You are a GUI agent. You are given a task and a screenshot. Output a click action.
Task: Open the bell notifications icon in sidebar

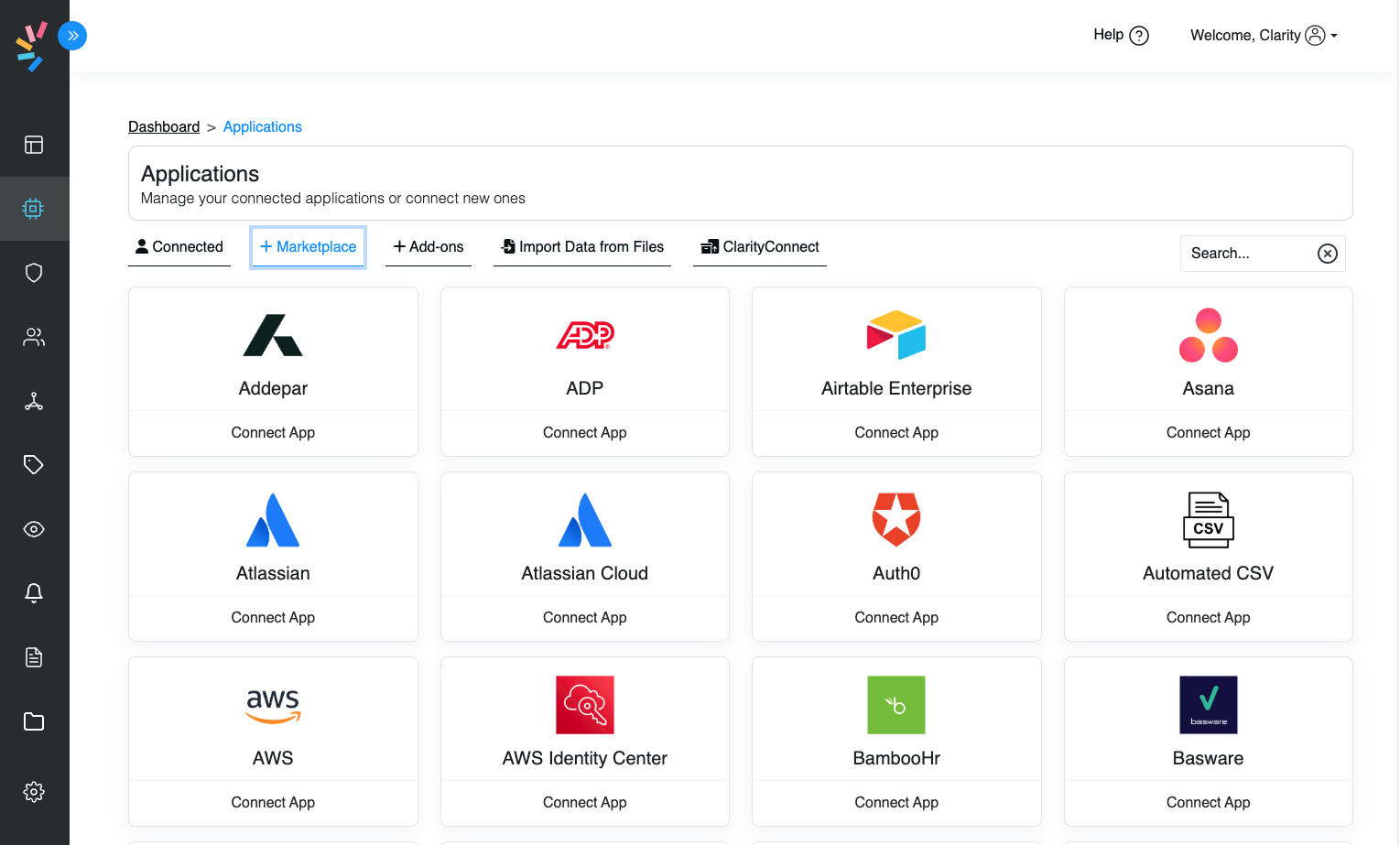pos(34,593)
